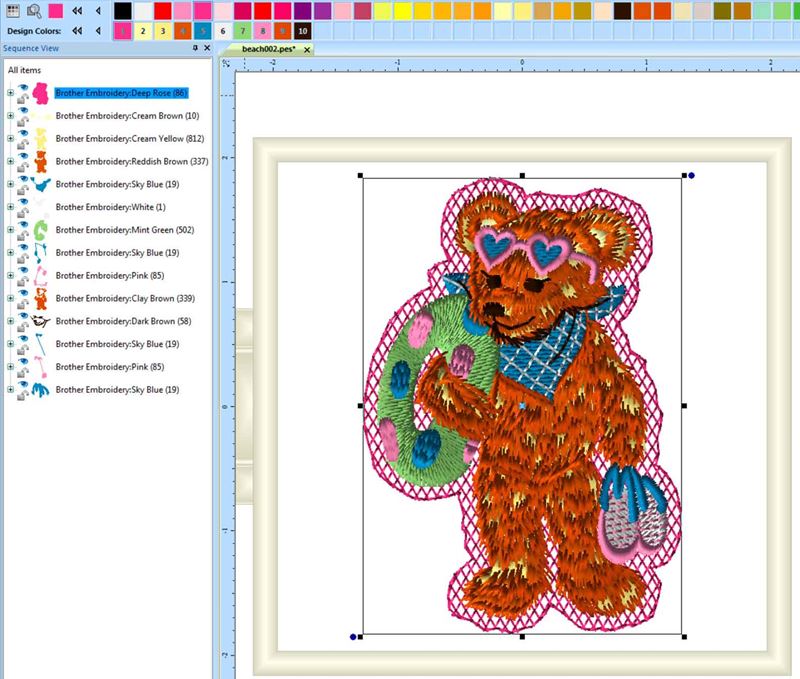Hide the Dark Brown (58) layer via eye
The height and width of the screenshot is (679, 800).
23,316
